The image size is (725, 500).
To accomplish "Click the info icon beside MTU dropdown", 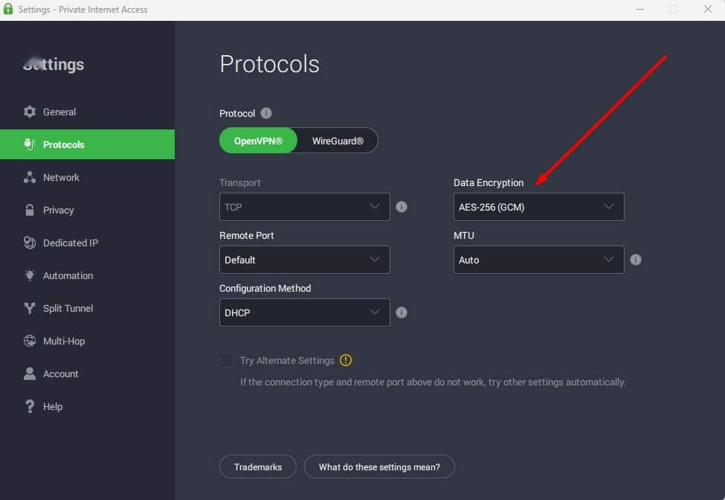I will 635,260.
